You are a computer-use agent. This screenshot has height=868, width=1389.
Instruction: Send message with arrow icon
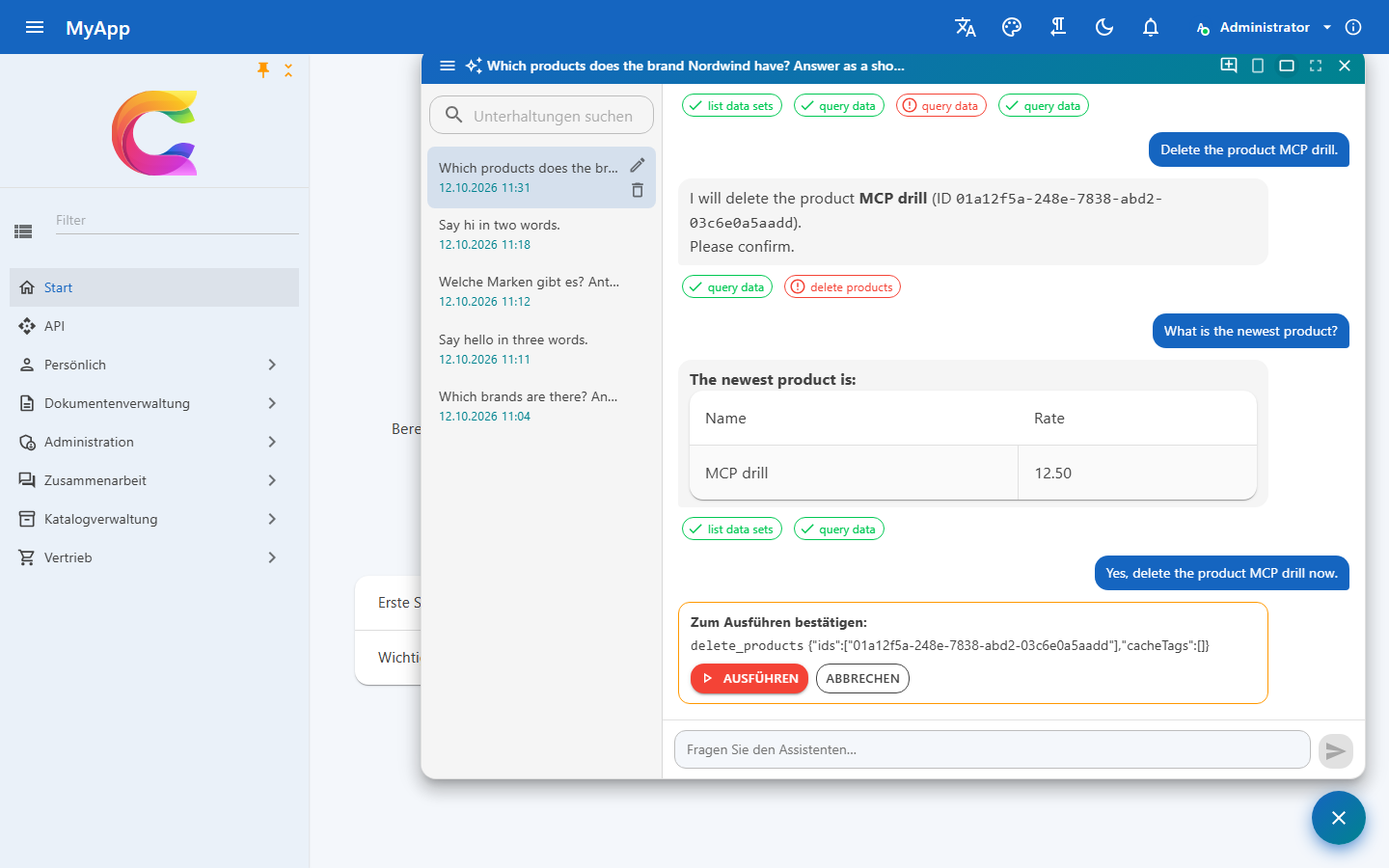pyautogui.click(x=1336, y=750)
